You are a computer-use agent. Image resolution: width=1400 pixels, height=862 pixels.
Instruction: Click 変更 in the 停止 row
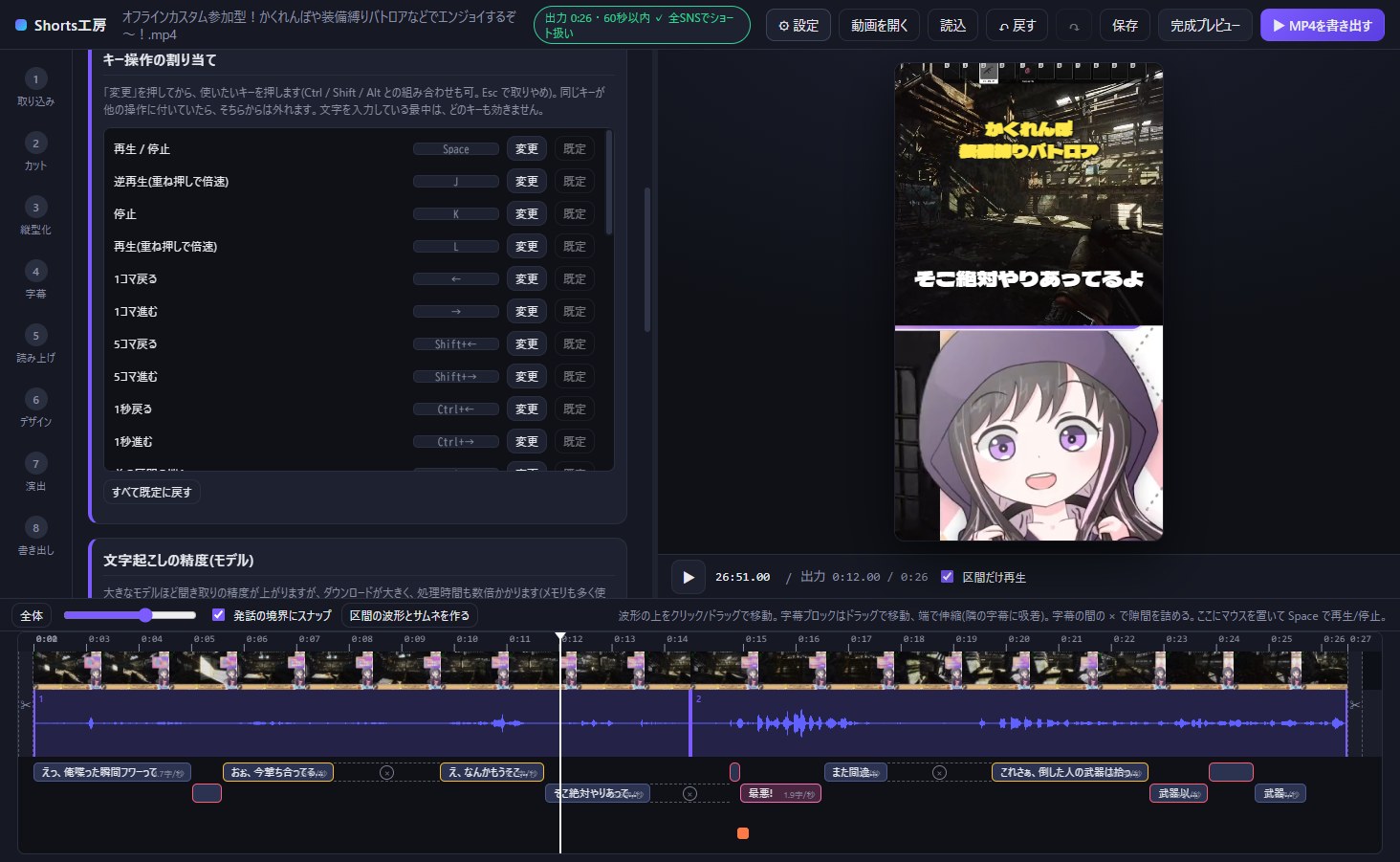[526, 213]
